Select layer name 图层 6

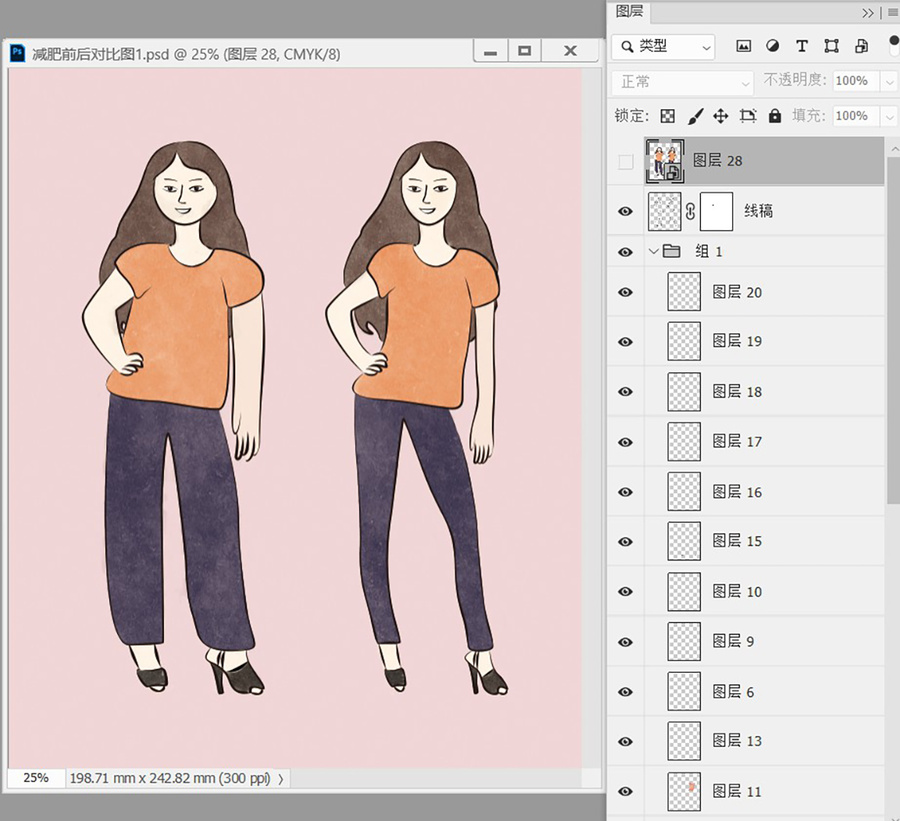(x=733, y=692)
